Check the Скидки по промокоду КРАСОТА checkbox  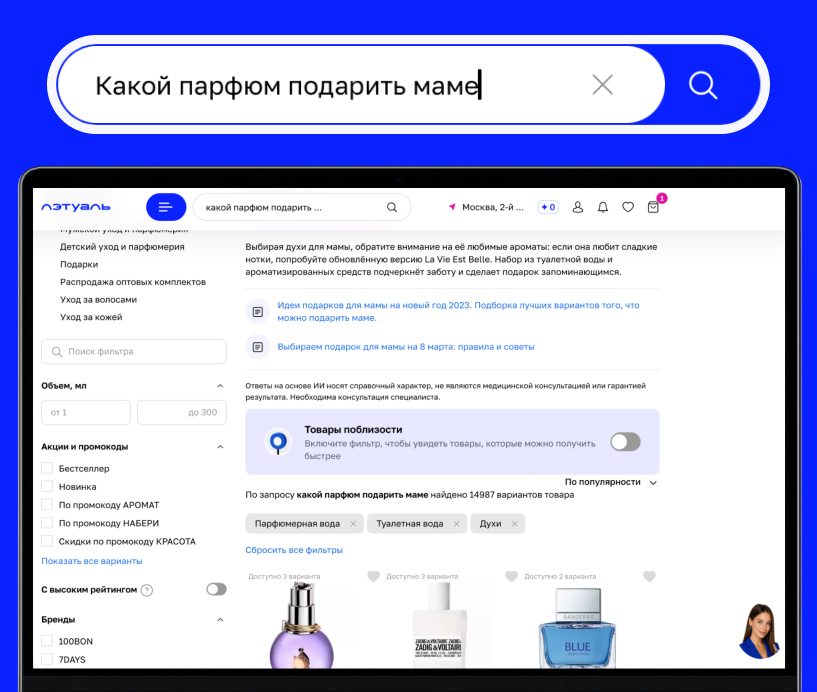(47, 541)
